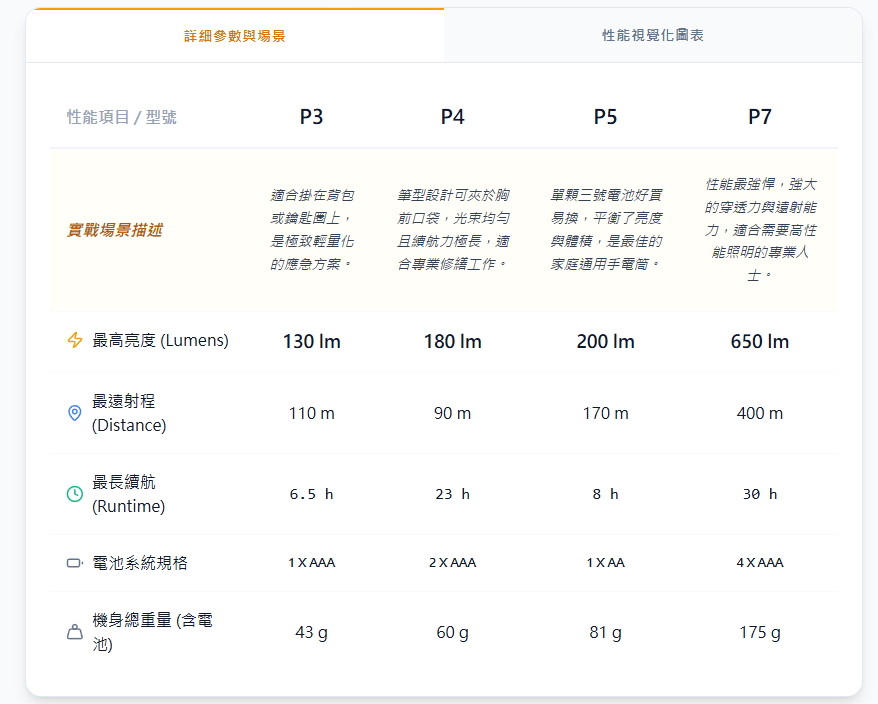Click the 1 X AA battery spec

605,563
